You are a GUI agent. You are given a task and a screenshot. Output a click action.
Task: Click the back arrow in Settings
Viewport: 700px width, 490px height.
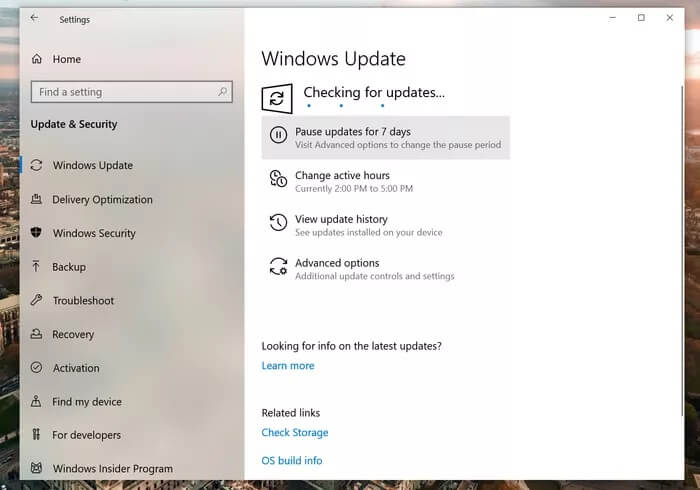tap(34, 18)
